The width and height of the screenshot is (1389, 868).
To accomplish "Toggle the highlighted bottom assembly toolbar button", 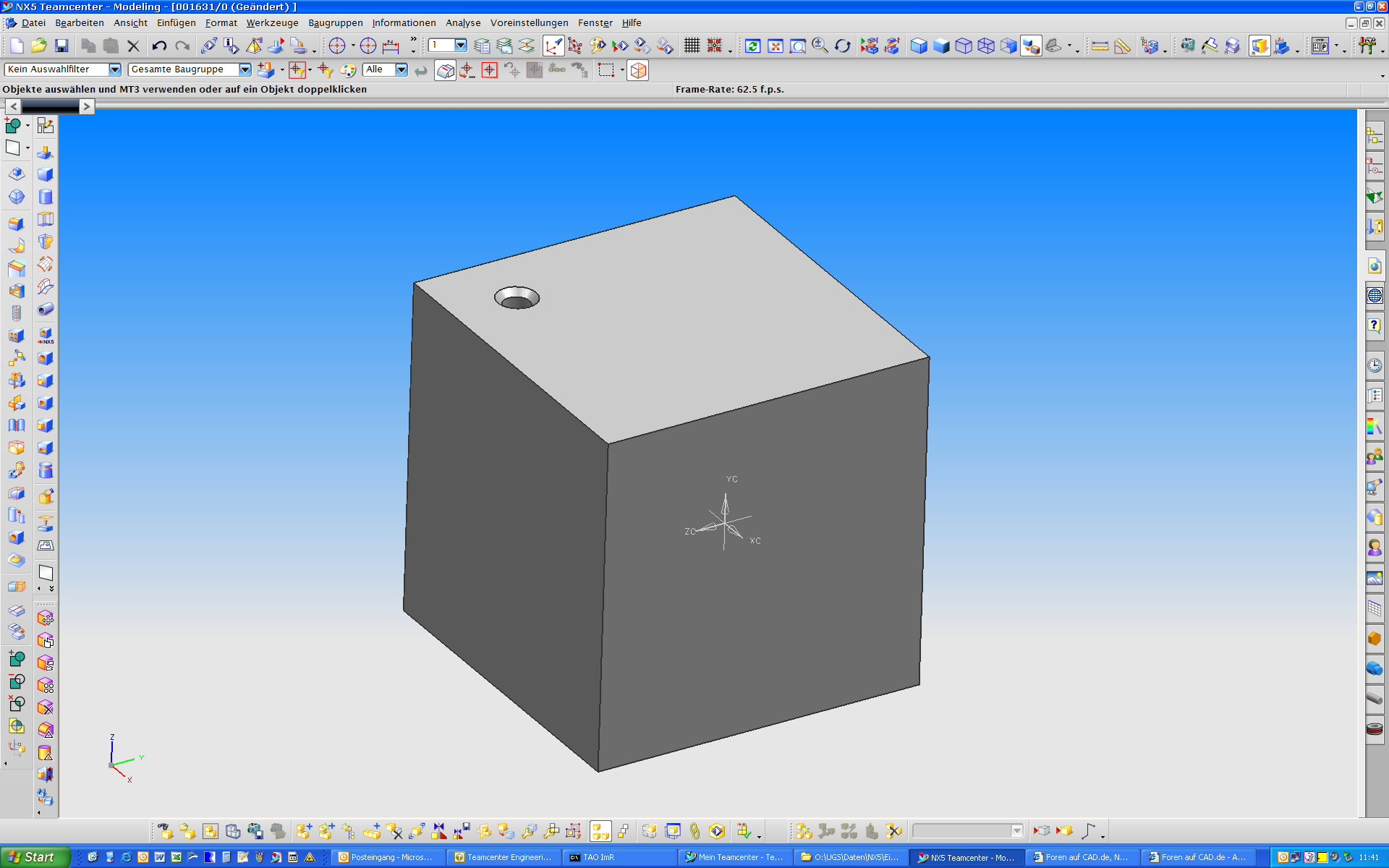I will pos(600,831).
